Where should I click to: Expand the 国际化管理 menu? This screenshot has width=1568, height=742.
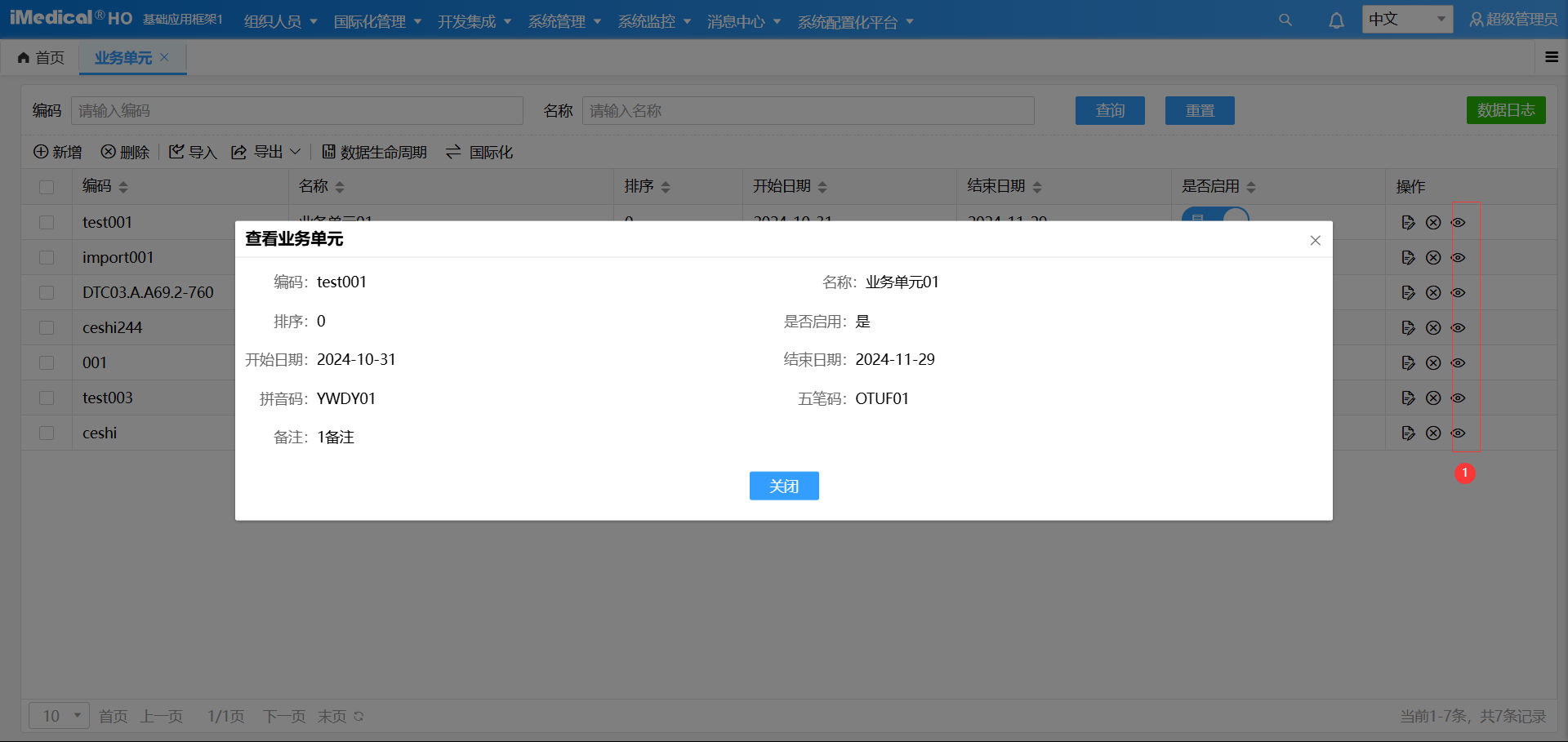[377, 21]
